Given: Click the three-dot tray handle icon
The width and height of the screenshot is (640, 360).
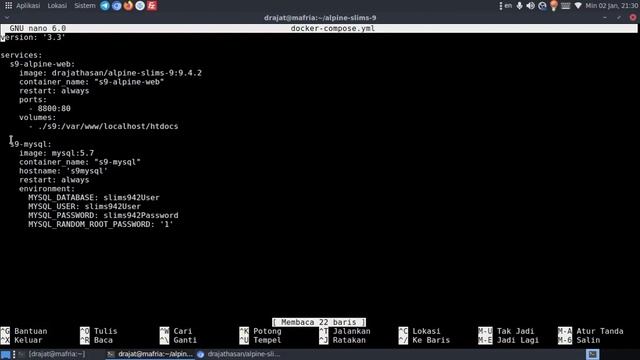Looking at the screenshot, I should (500, 6).
